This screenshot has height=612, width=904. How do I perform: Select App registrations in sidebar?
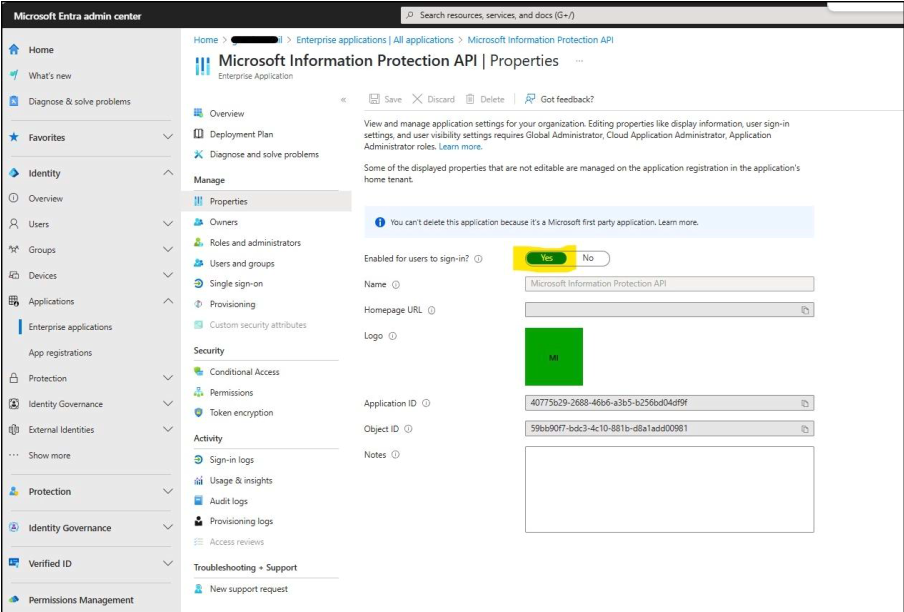(x=60, y=353)
